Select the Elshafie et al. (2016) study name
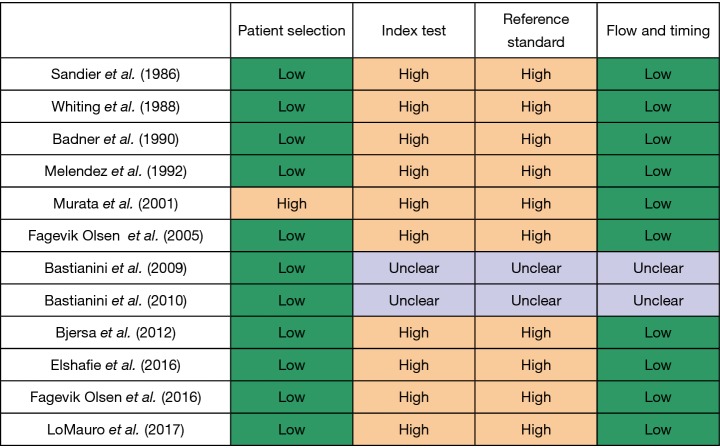The height and width of the screenshot is (448, 720). point(116,365)
